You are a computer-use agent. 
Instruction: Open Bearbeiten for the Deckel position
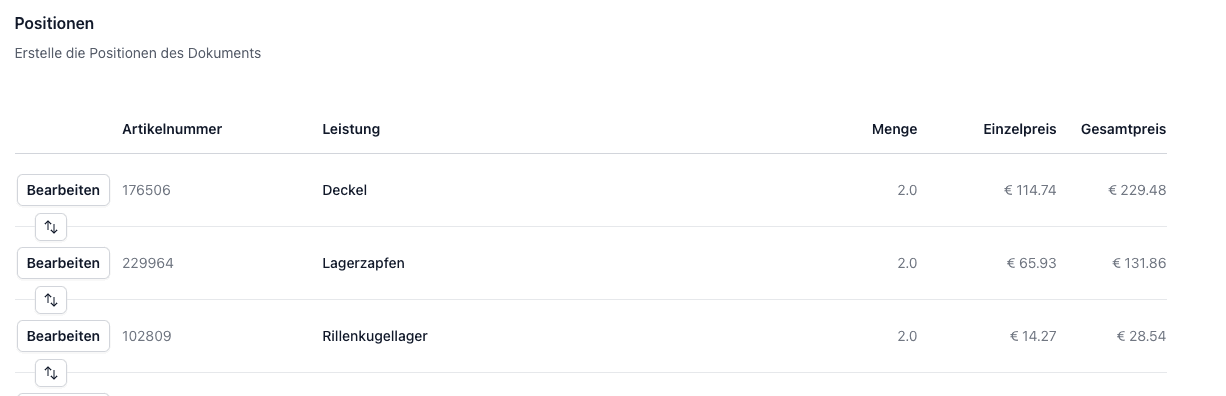[63, 190]
